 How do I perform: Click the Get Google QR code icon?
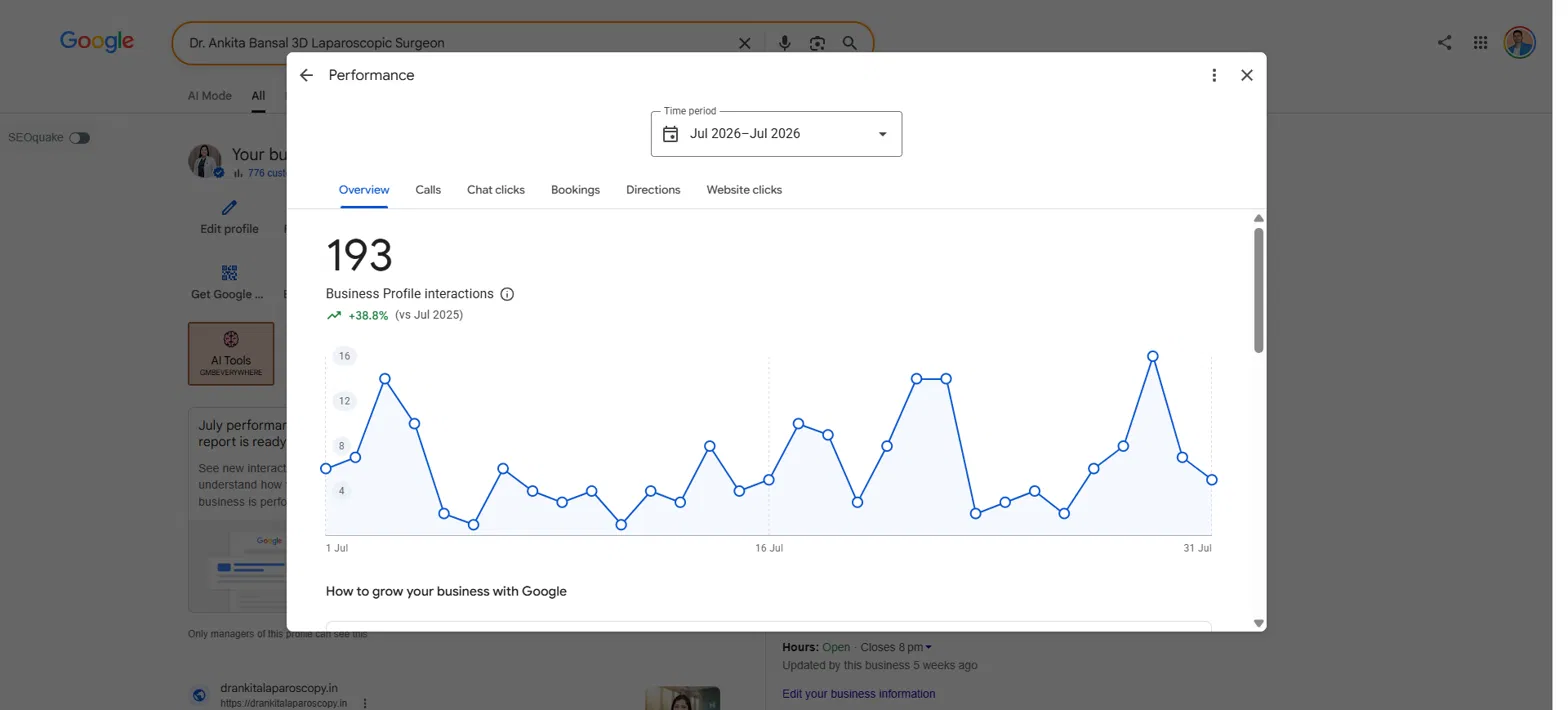tap(229, 273)
